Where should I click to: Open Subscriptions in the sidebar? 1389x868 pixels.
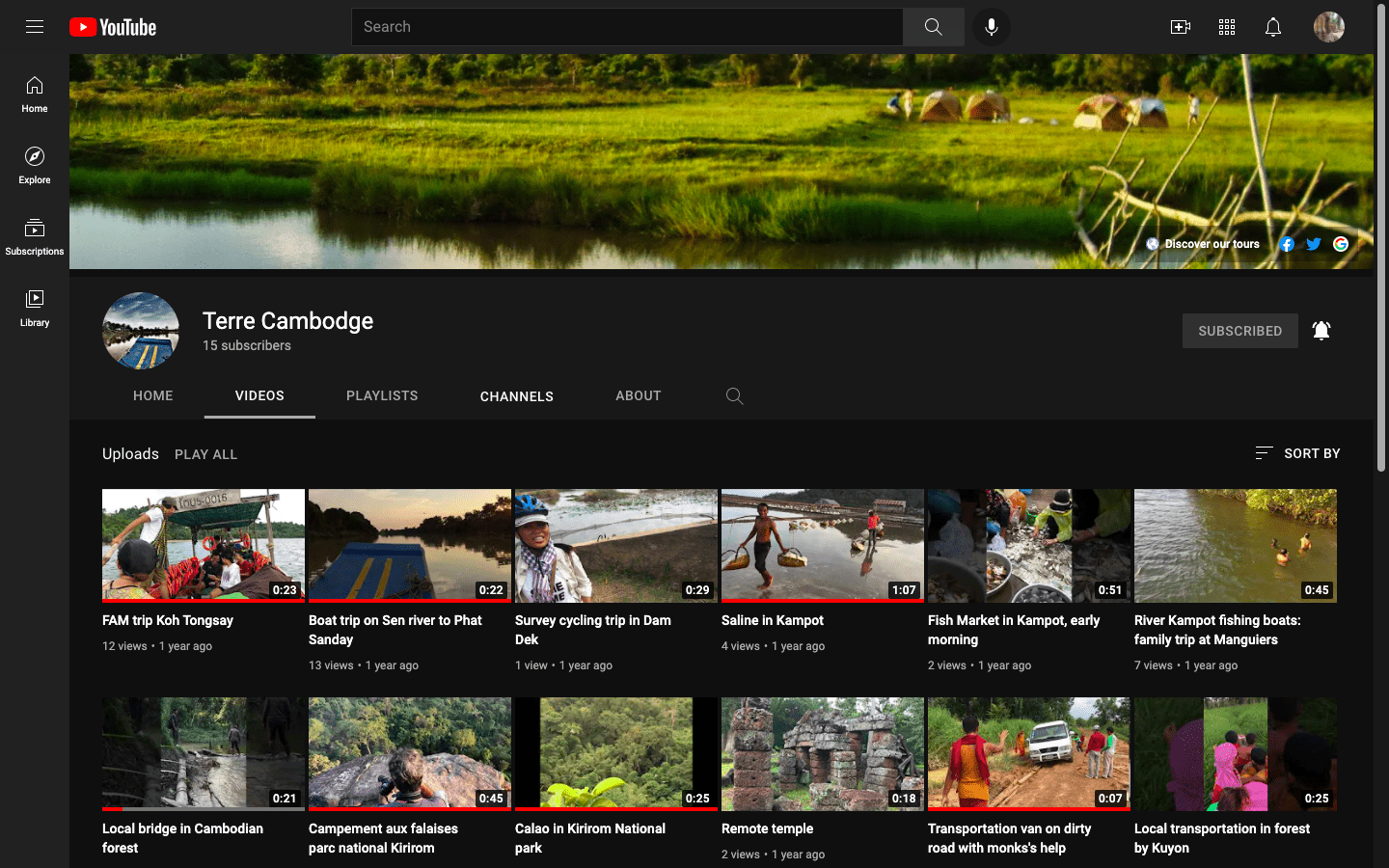[x=35, y=237]
